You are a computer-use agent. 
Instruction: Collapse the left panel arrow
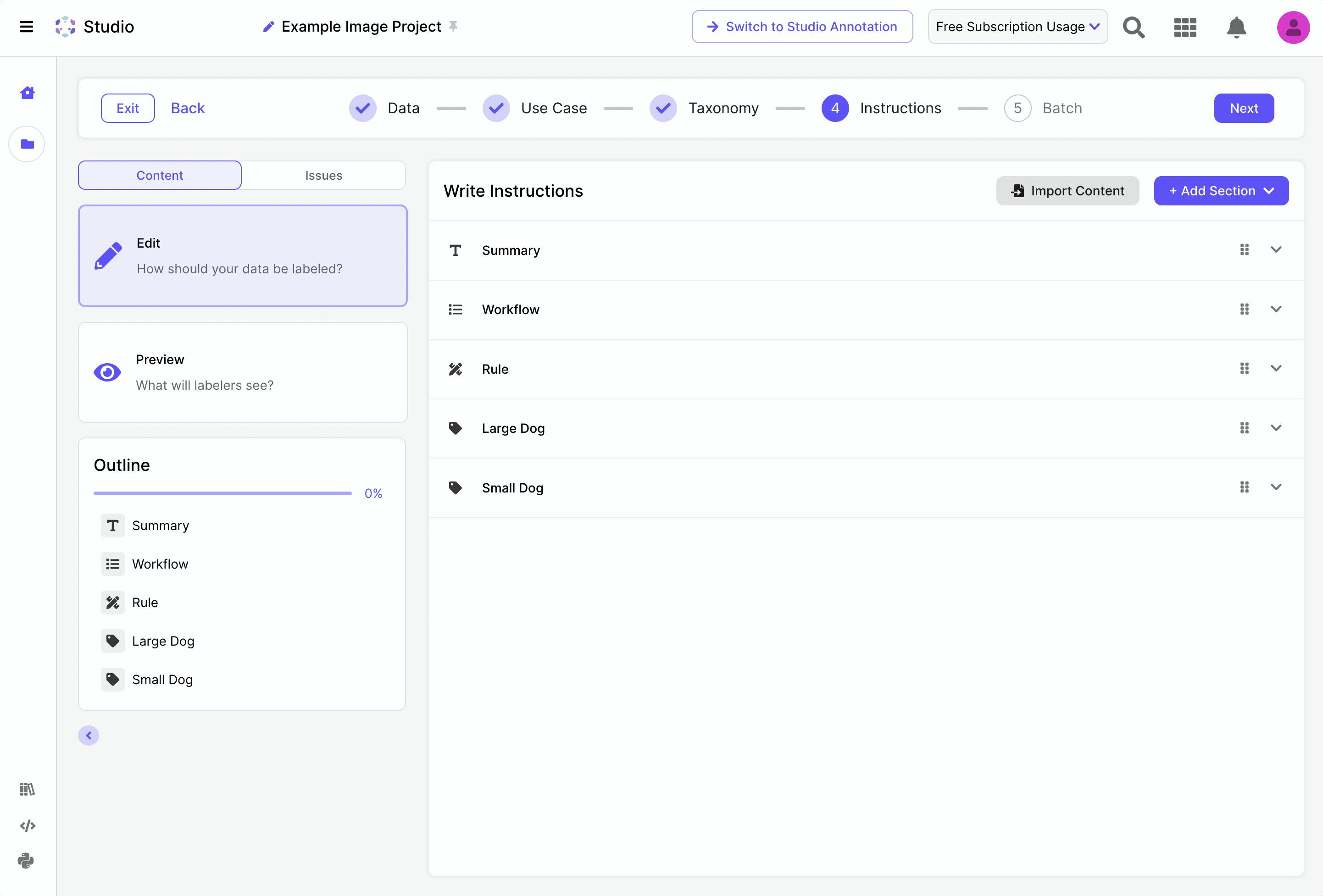click(88, 736)
